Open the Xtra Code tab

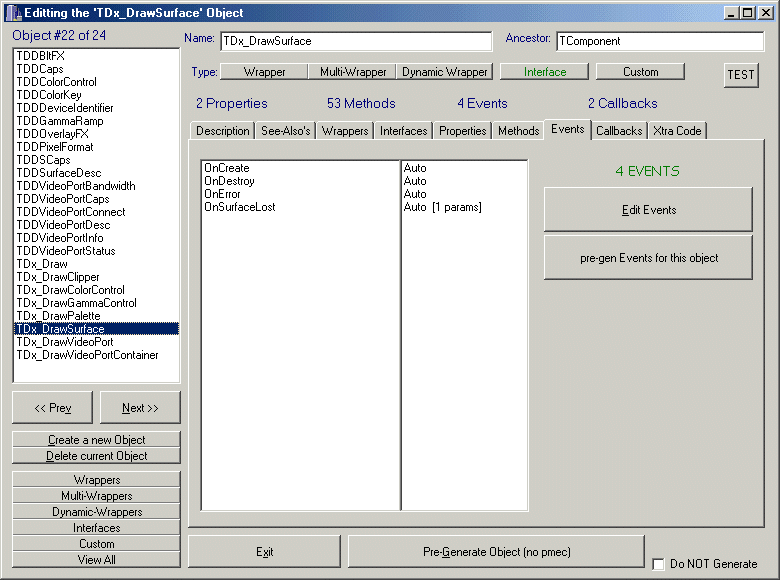pyautogui.click(x=677, y=131)
